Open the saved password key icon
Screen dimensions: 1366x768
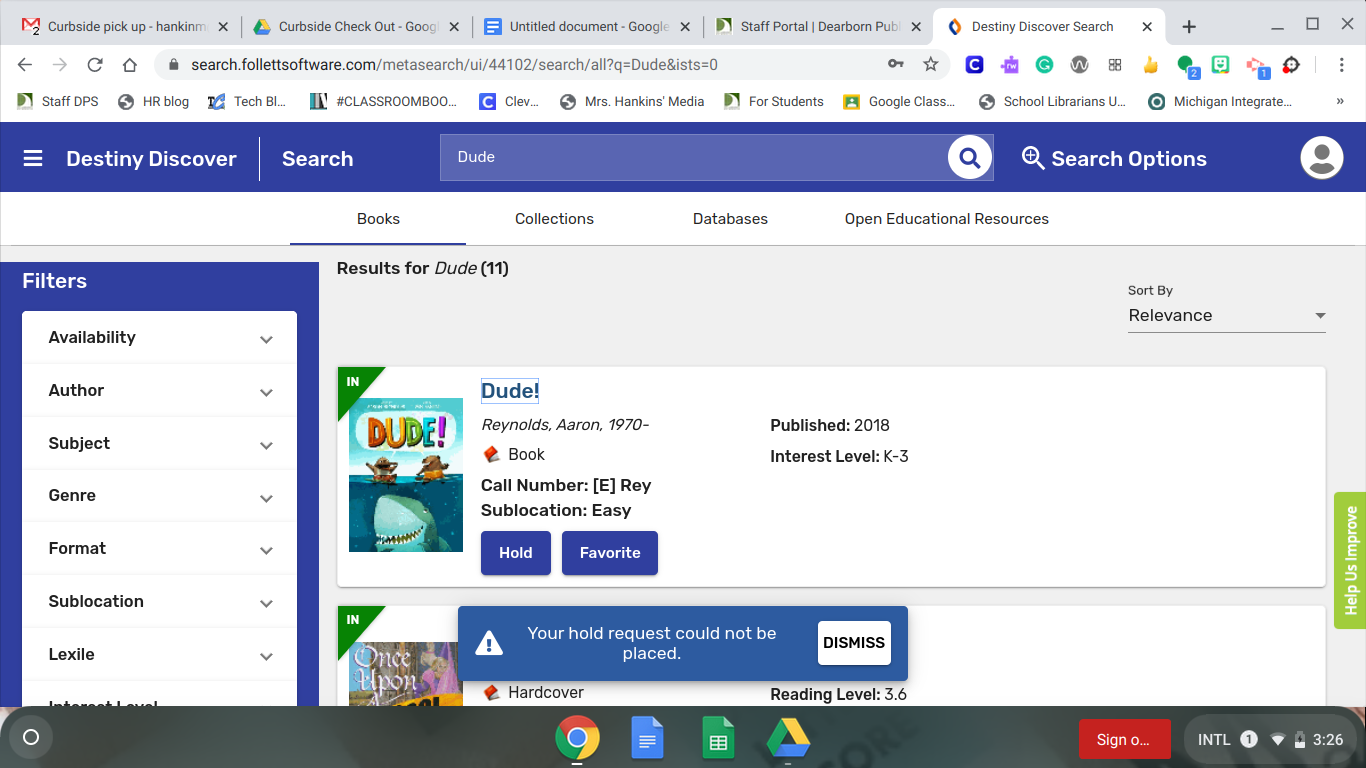click(x=896, y=65)
